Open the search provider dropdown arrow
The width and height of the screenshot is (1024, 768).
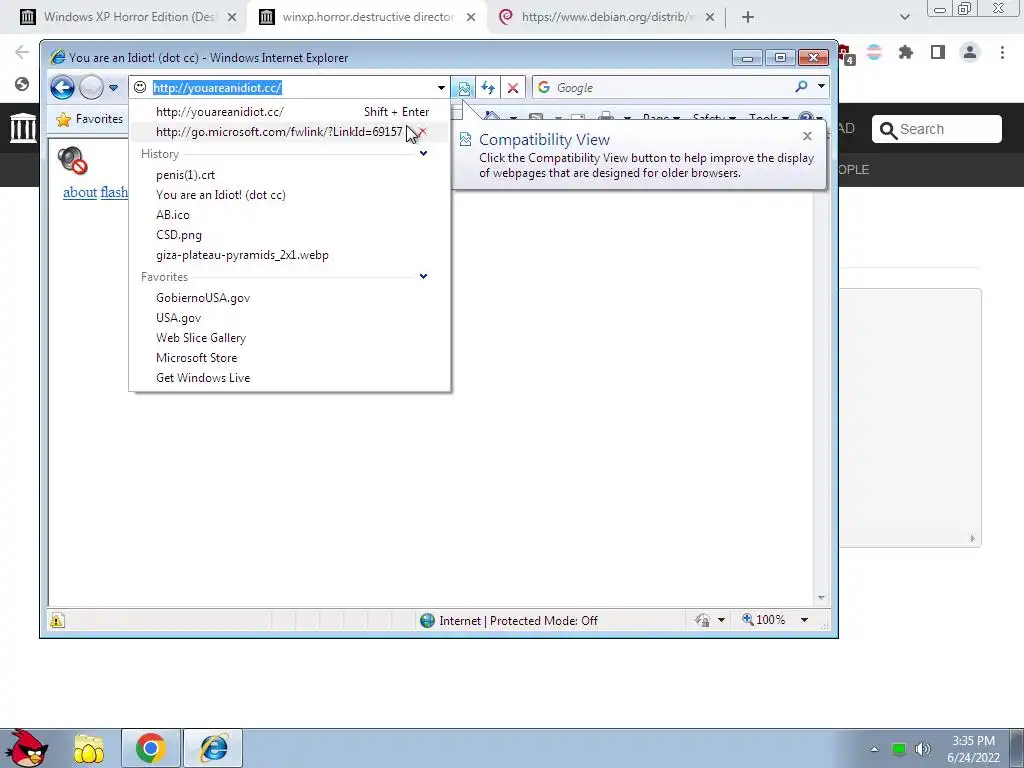coord(821,87)
